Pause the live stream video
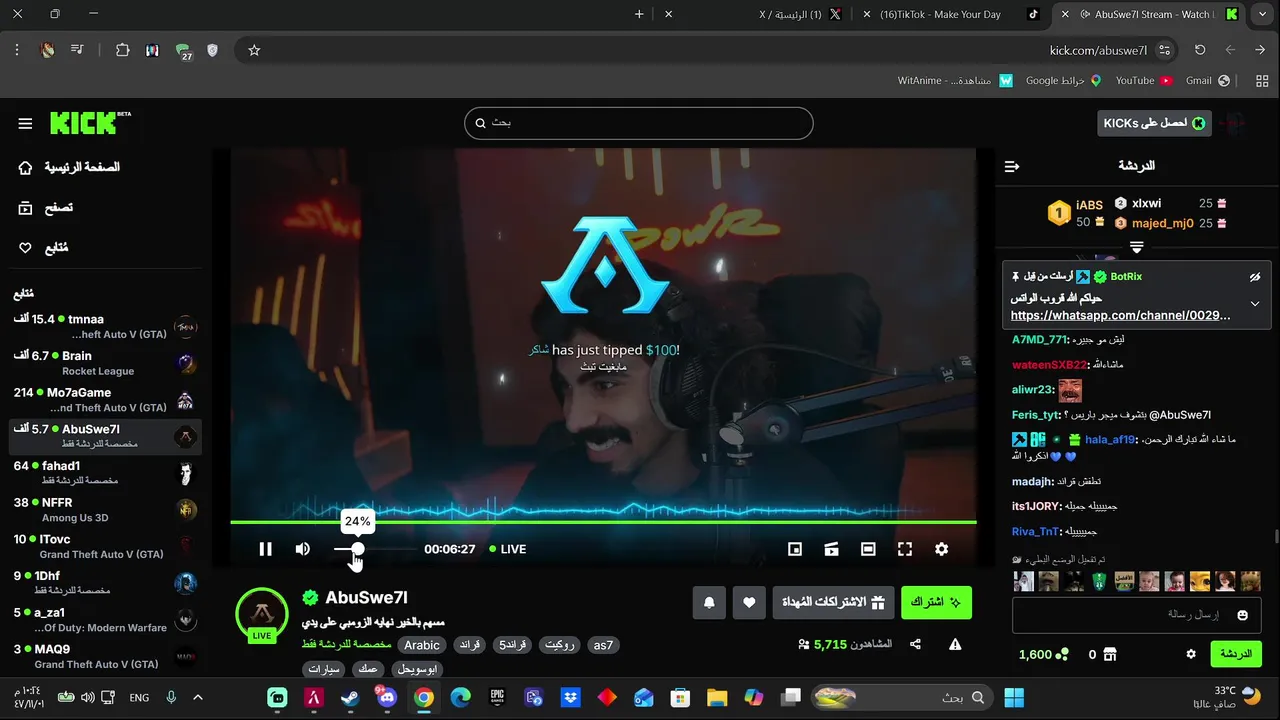1280x720 pixels. [265, 549]
